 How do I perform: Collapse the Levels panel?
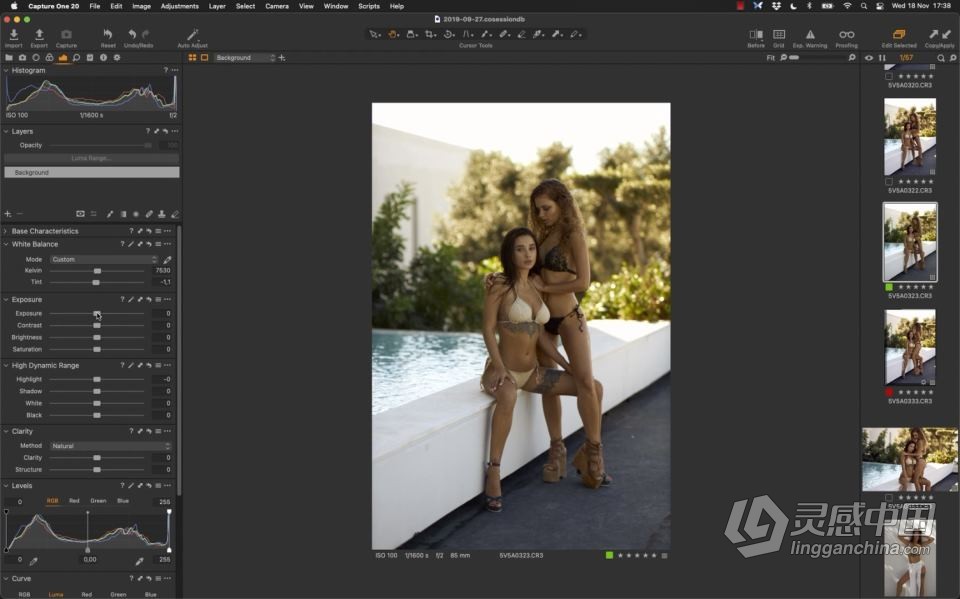coord(6,485)
